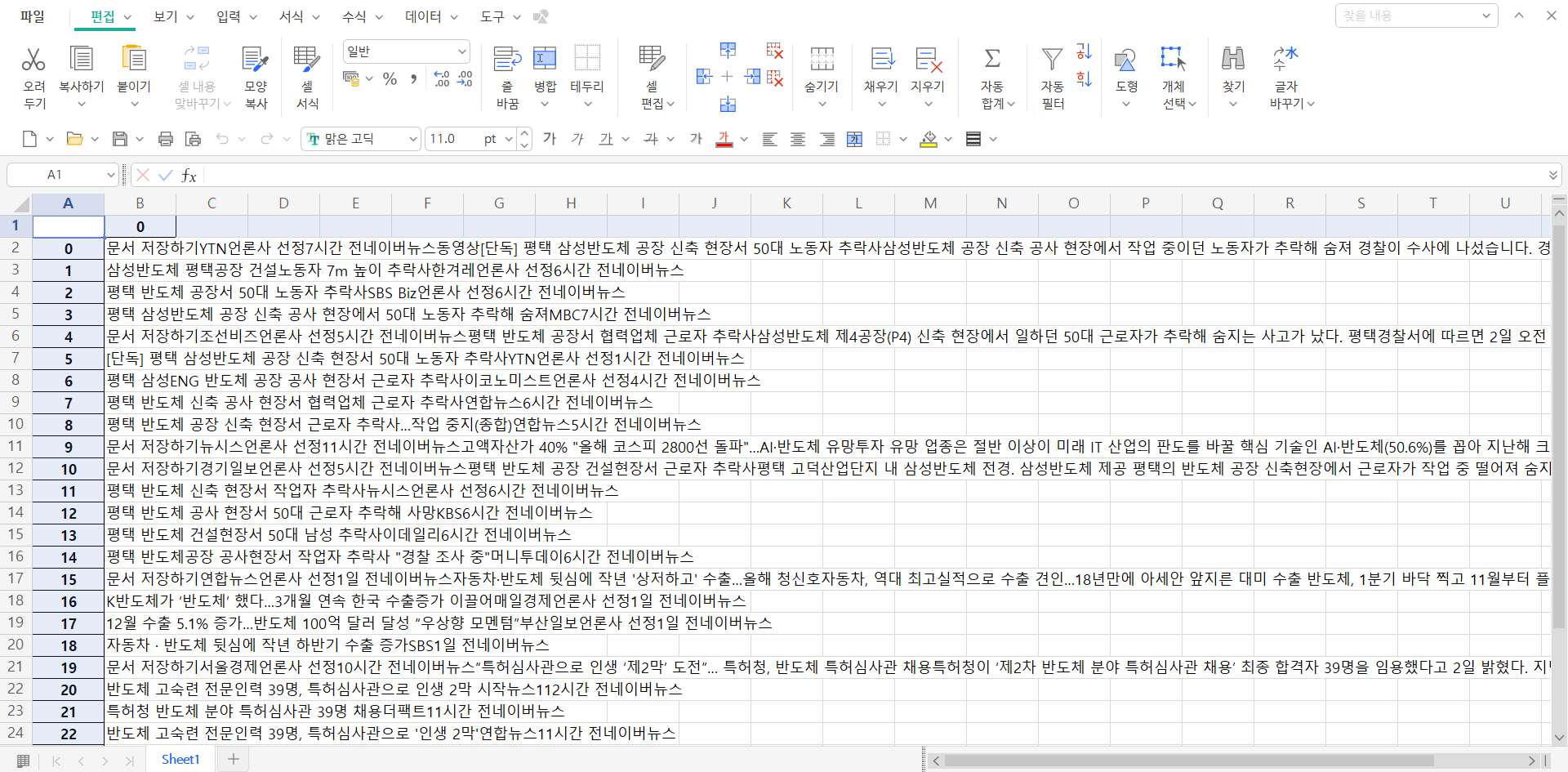1568x772 pixels.
Task: Click the 도형 shapes icon
Action: tap(1125, 59)
